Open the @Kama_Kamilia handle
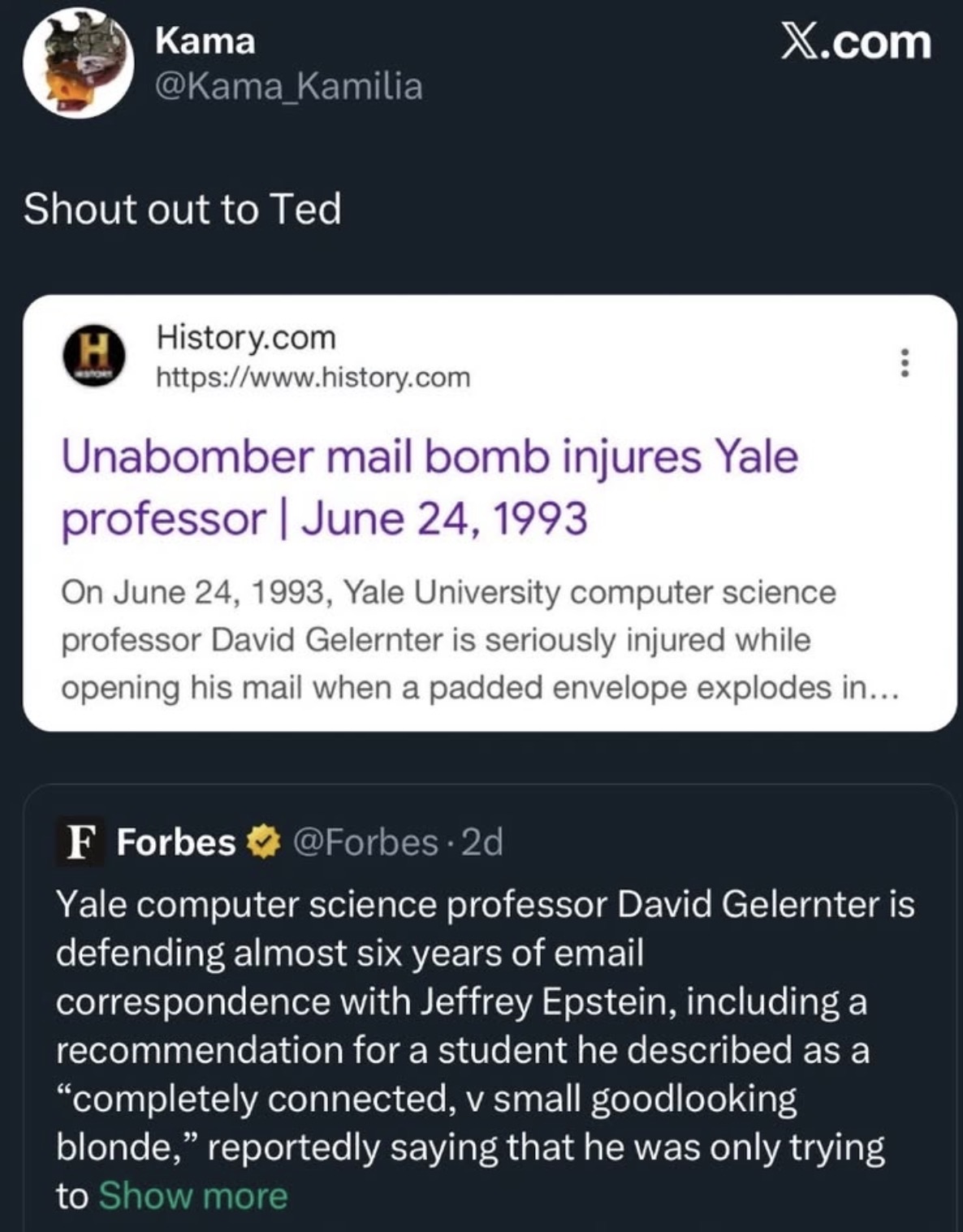This screenshot has width=963, height=1232. coord(288,86)
